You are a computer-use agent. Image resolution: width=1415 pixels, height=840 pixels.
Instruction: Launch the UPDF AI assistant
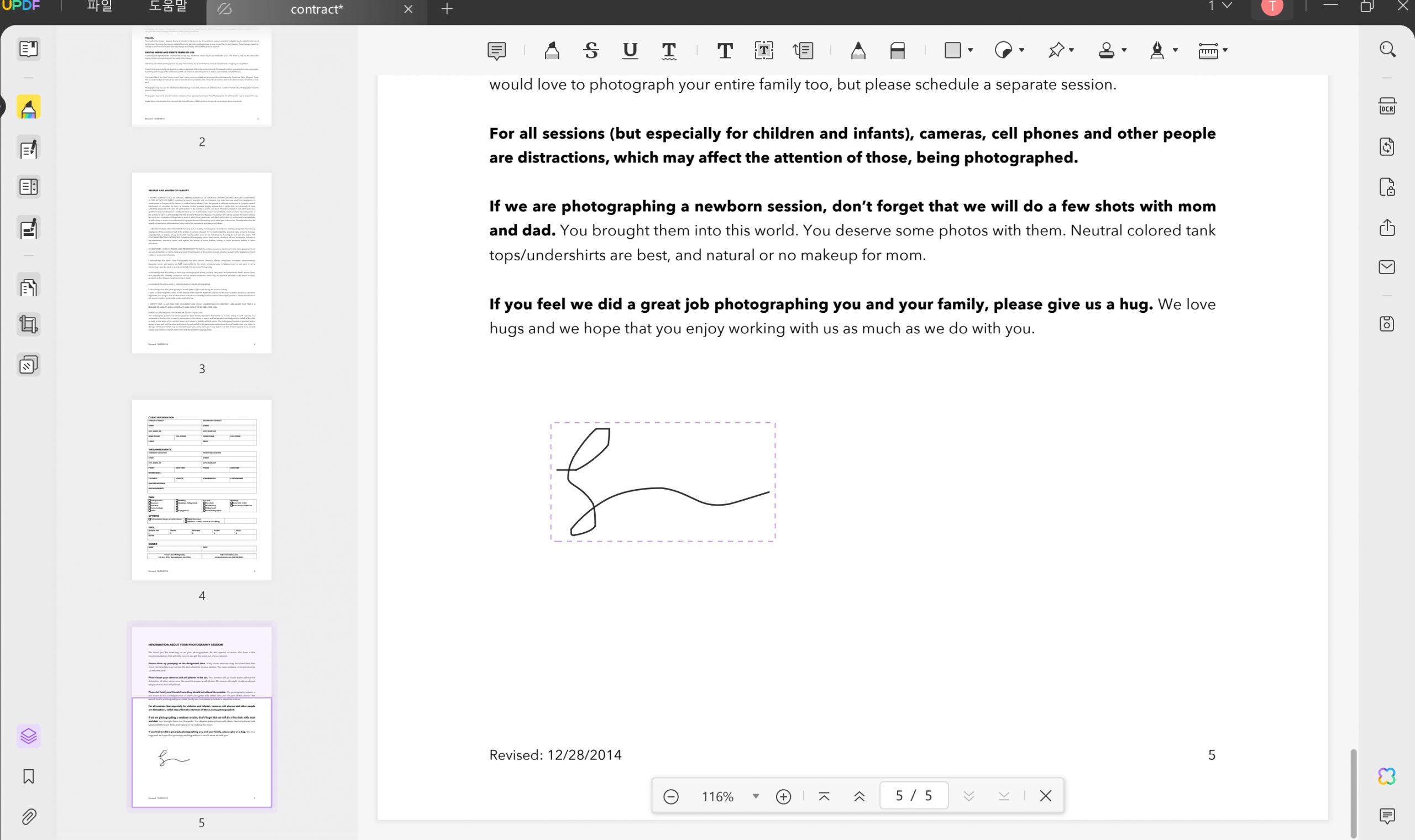(x=1387, y=776)
